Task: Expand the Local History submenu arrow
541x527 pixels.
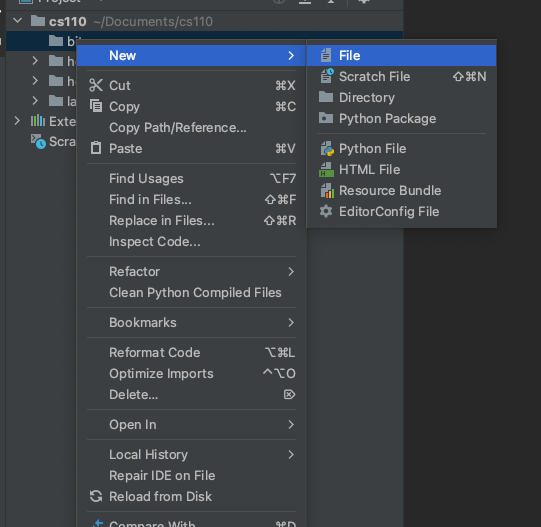Action: (x=291, y=455)
